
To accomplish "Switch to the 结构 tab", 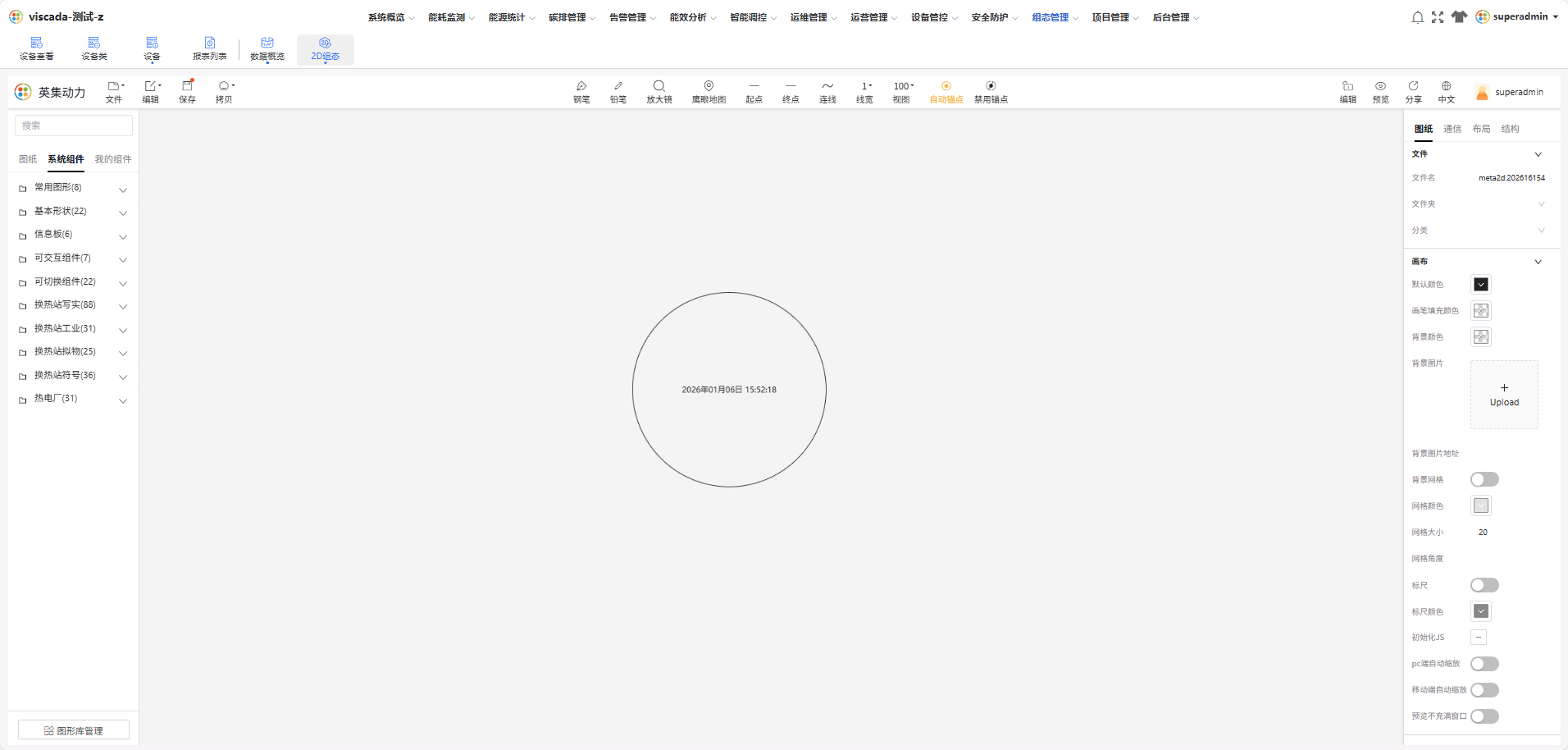I will [x=1511, y=129].
